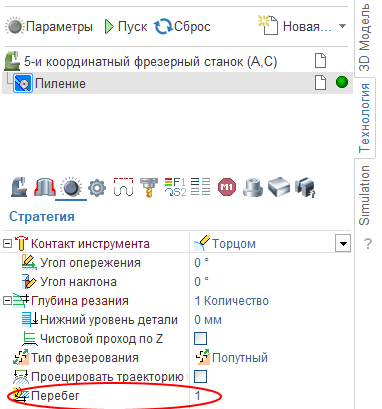Edit the Угол наклона value 0 °
Viewport: 382px width, 409px height.
tap(201, 282)
